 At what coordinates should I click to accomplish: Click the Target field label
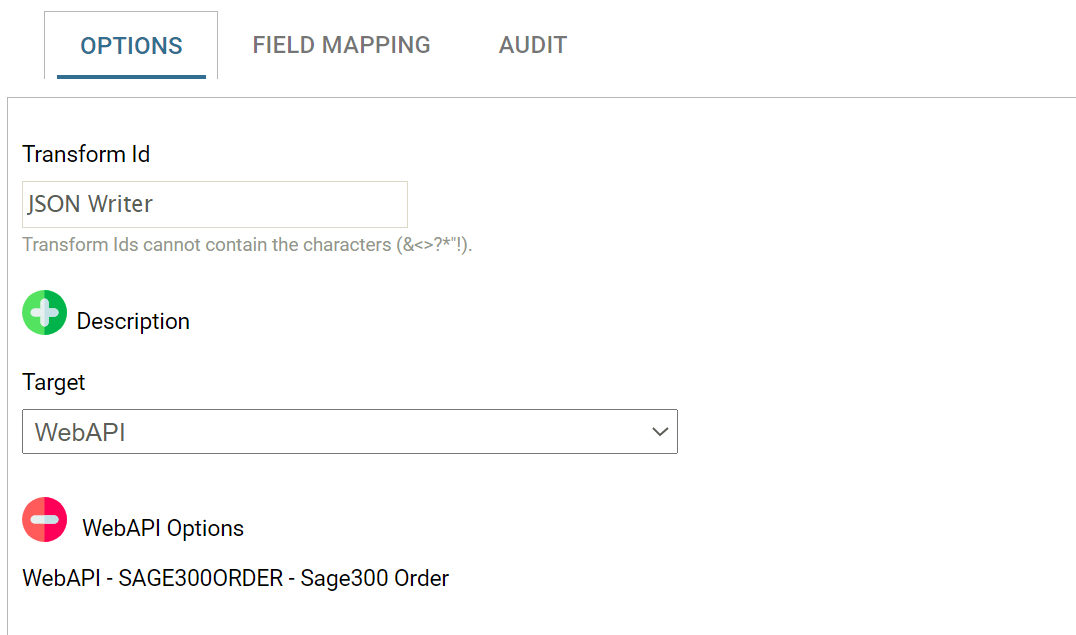[54, 382]
